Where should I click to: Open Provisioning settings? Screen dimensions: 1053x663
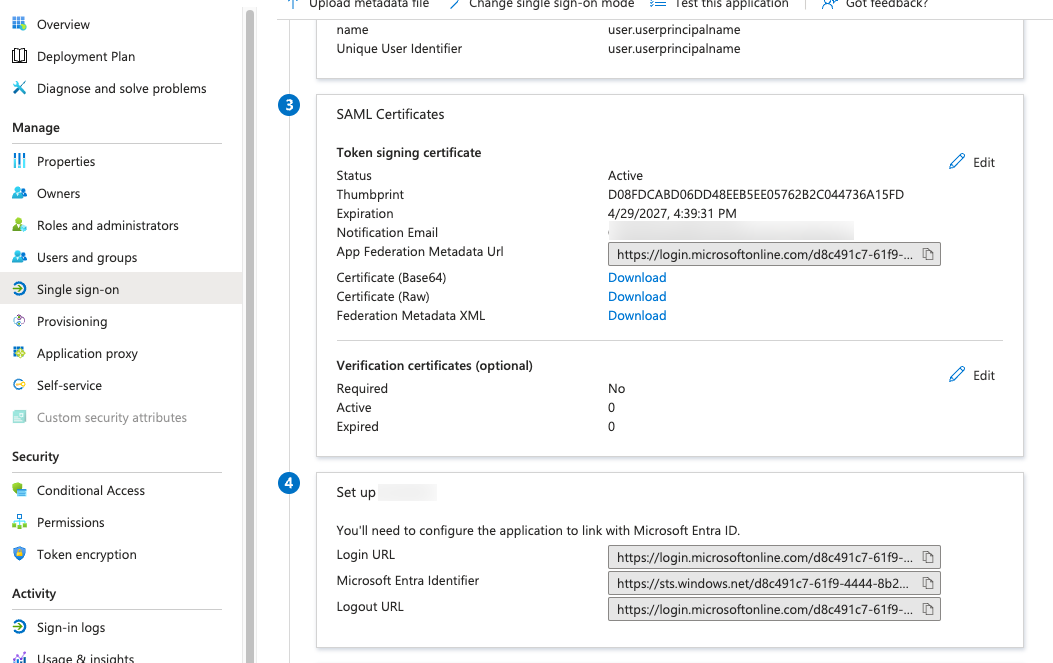72,321
